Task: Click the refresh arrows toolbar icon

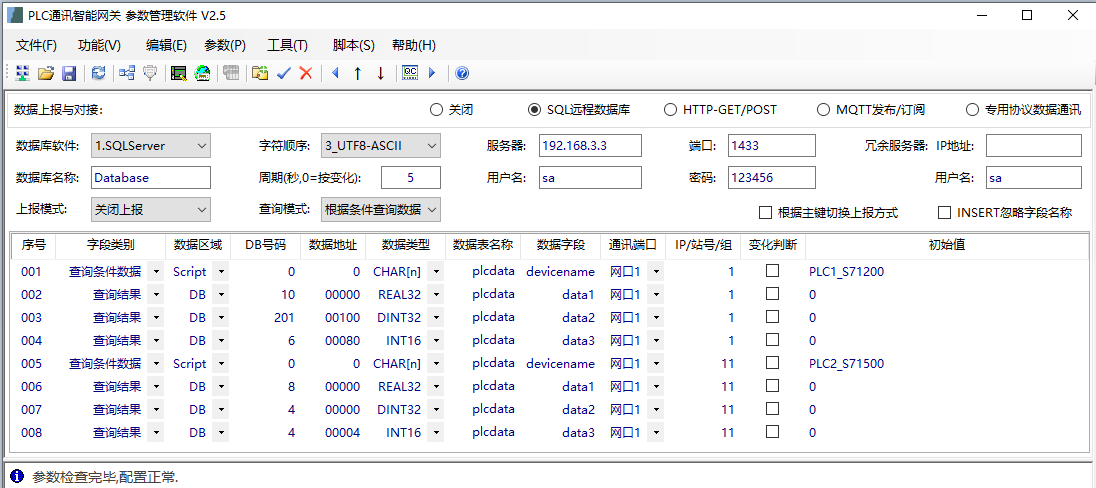Action: [98, 73]
